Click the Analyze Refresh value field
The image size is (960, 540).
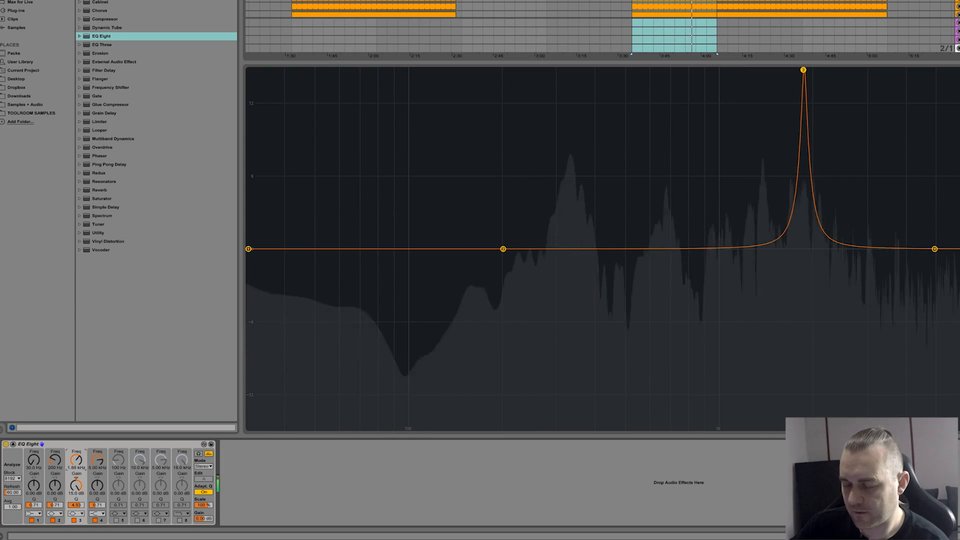(13, 492)
